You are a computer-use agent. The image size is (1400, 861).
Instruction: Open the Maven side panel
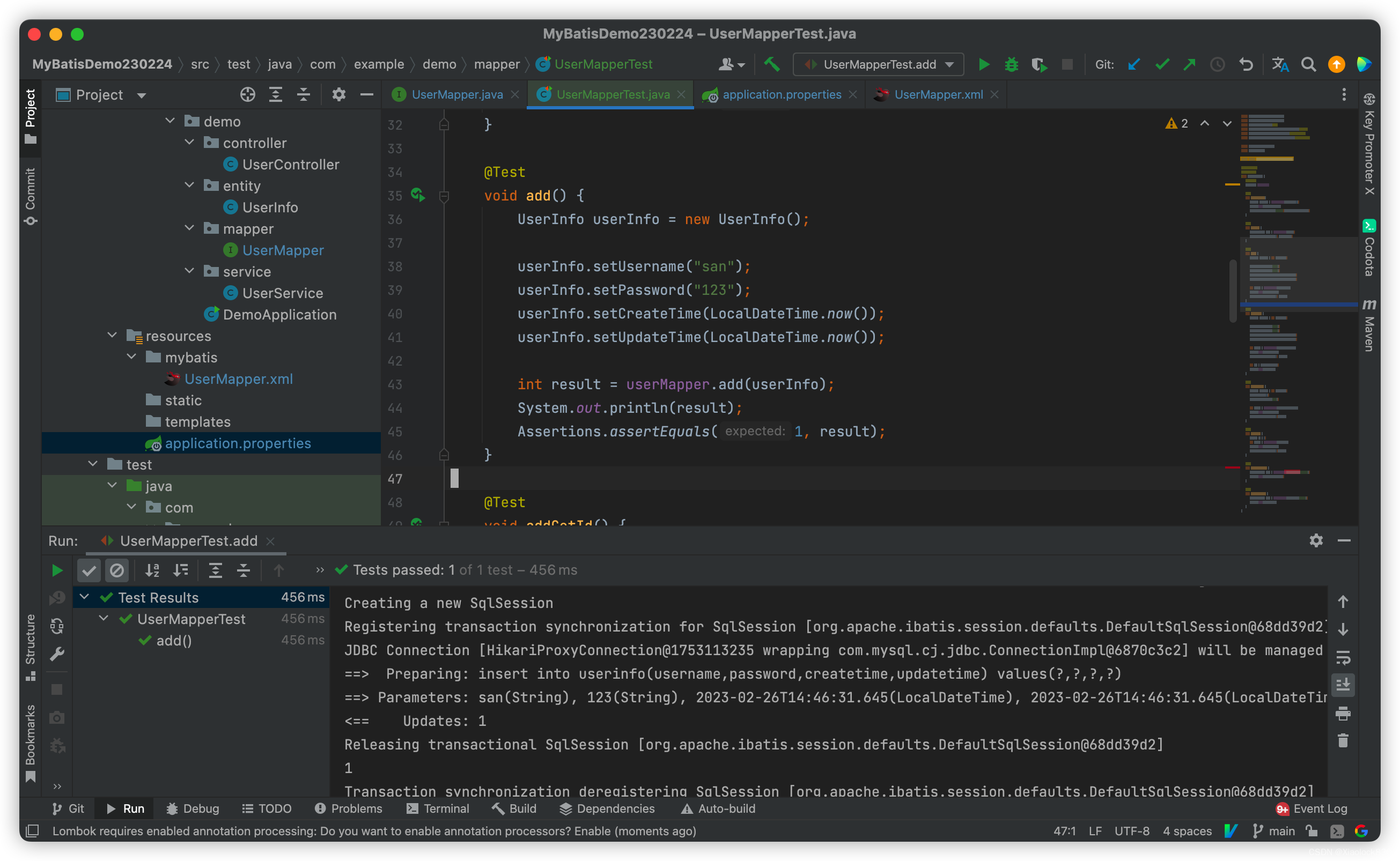click(x=1369, y=326)
